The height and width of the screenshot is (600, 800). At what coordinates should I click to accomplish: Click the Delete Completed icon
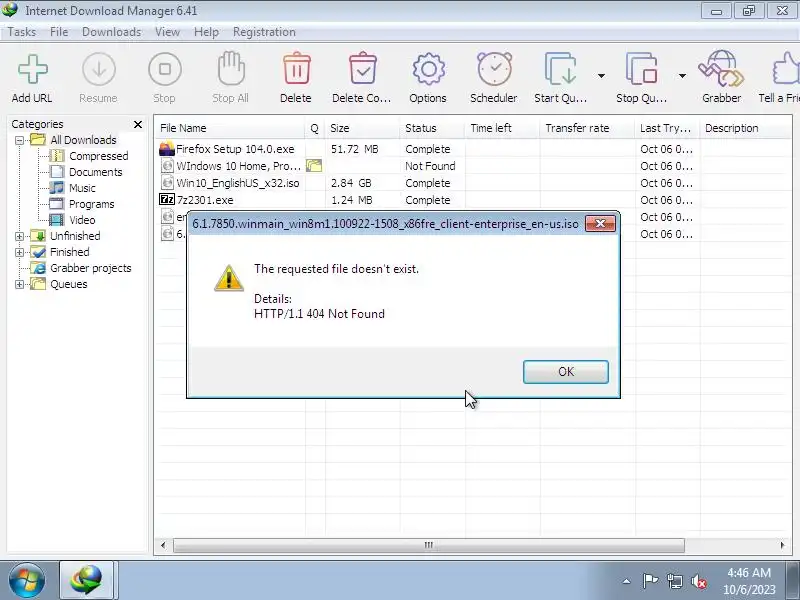click(362, 68)
